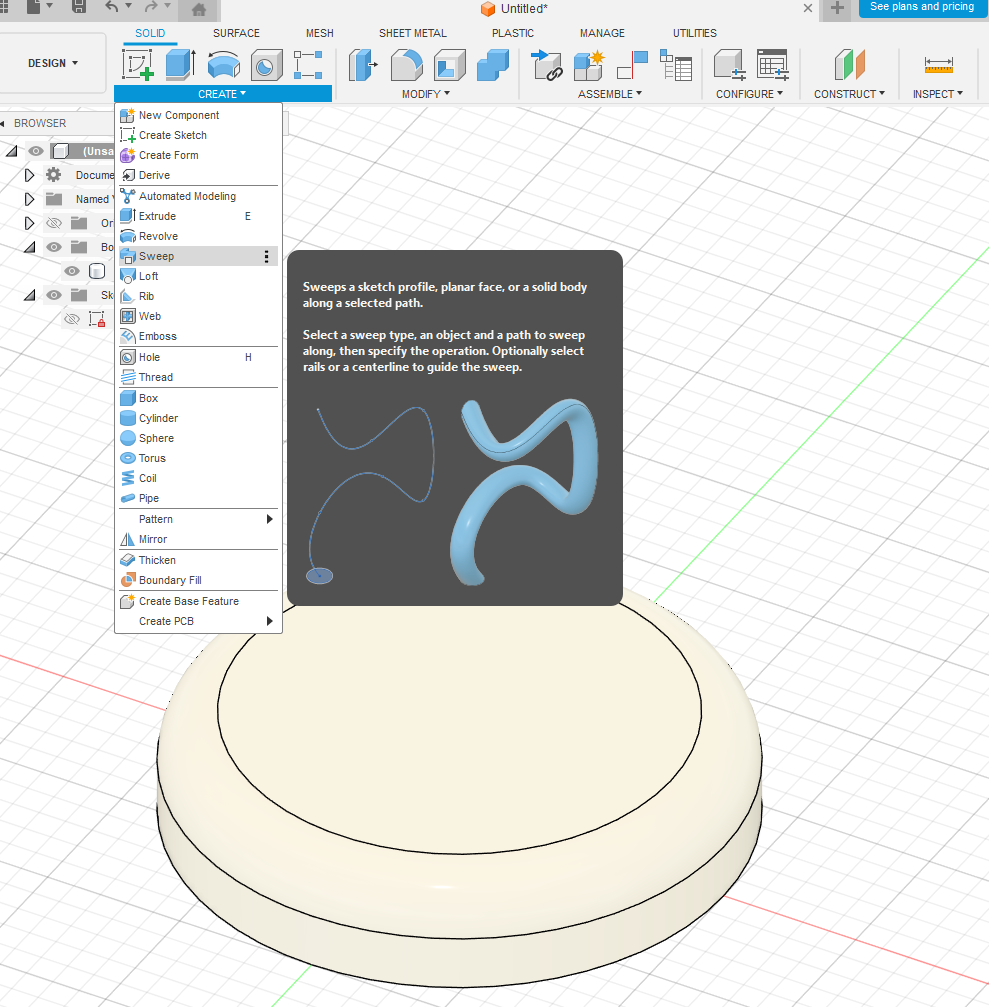
Task: Open the Pattern submenu arrow
Action: click(269, 519)
